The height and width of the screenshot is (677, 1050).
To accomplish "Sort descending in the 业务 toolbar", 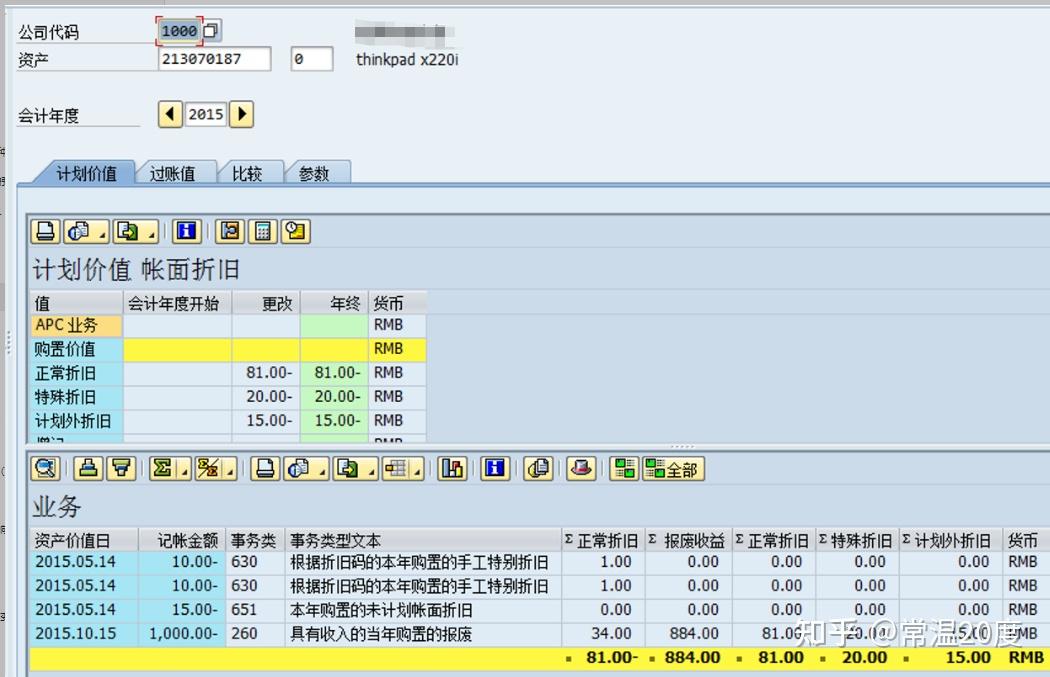I will 121,469.
